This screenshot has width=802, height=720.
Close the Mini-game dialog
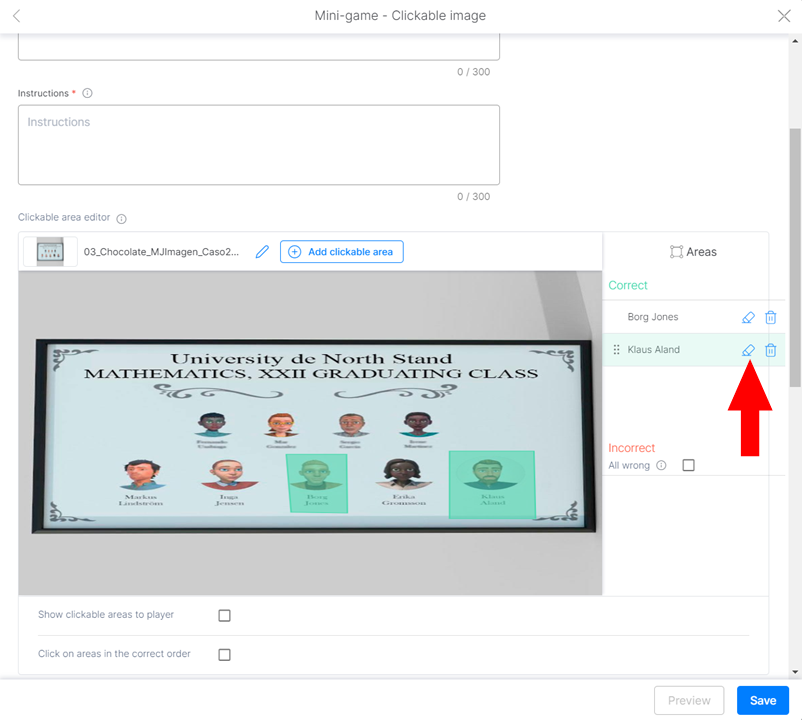[x=784, y=16]
